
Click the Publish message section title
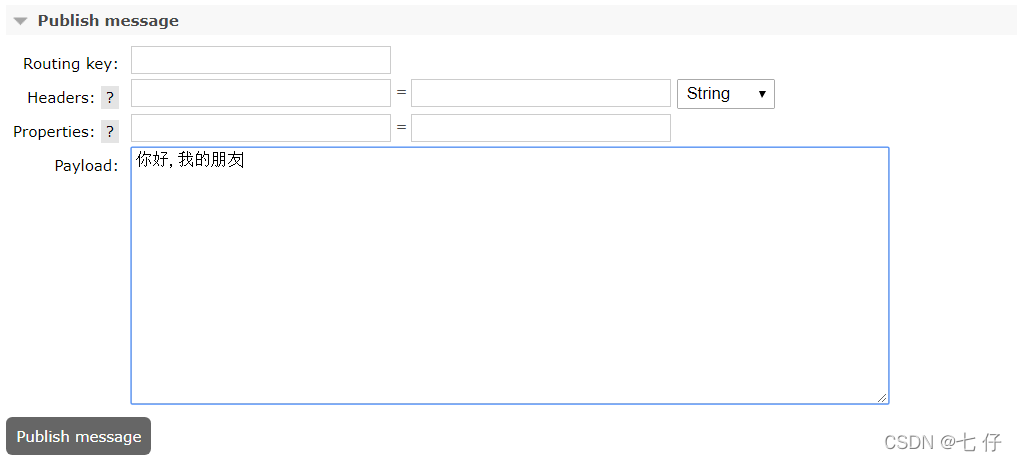point(108,20)
